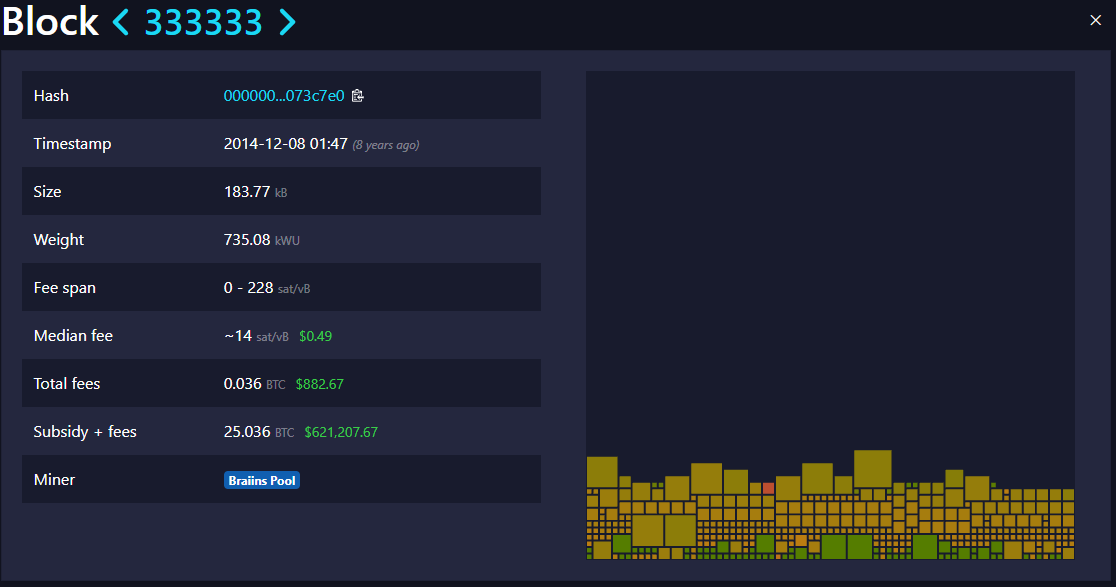Copy the block hash to clipboard

(x=358, y=96)
